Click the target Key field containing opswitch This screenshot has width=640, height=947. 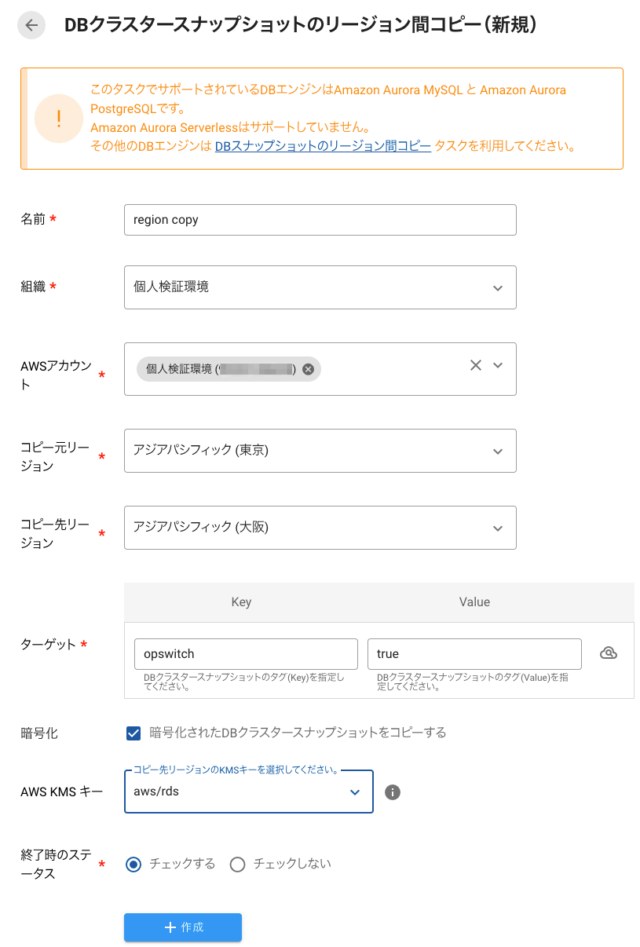245,651
